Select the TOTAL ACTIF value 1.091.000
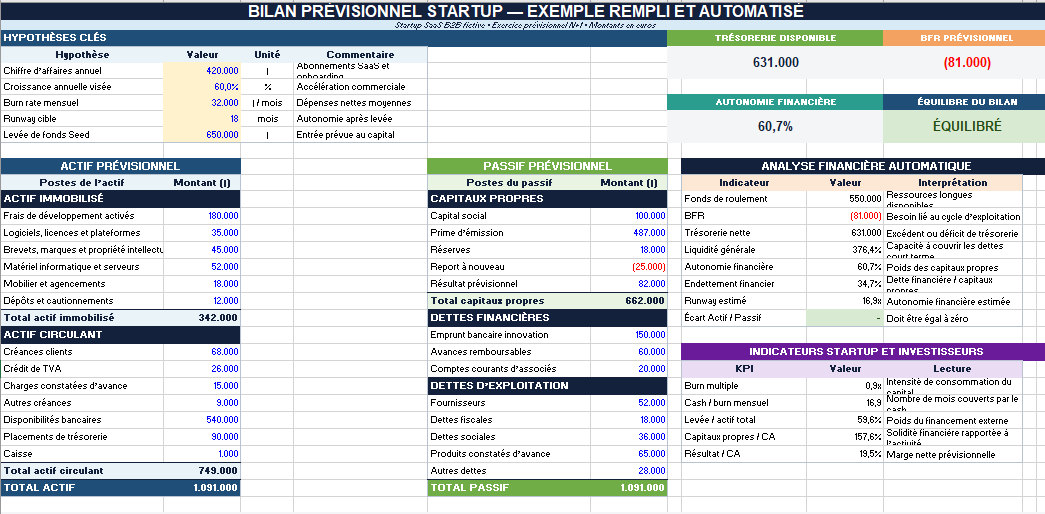 click(201, 487)
